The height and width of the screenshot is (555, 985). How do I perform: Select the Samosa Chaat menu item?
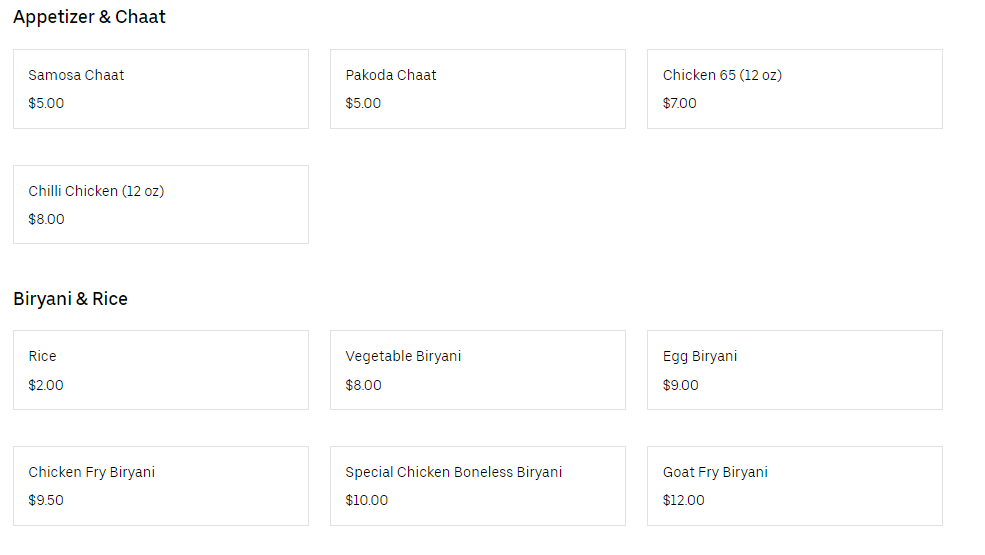coord(160,89)
